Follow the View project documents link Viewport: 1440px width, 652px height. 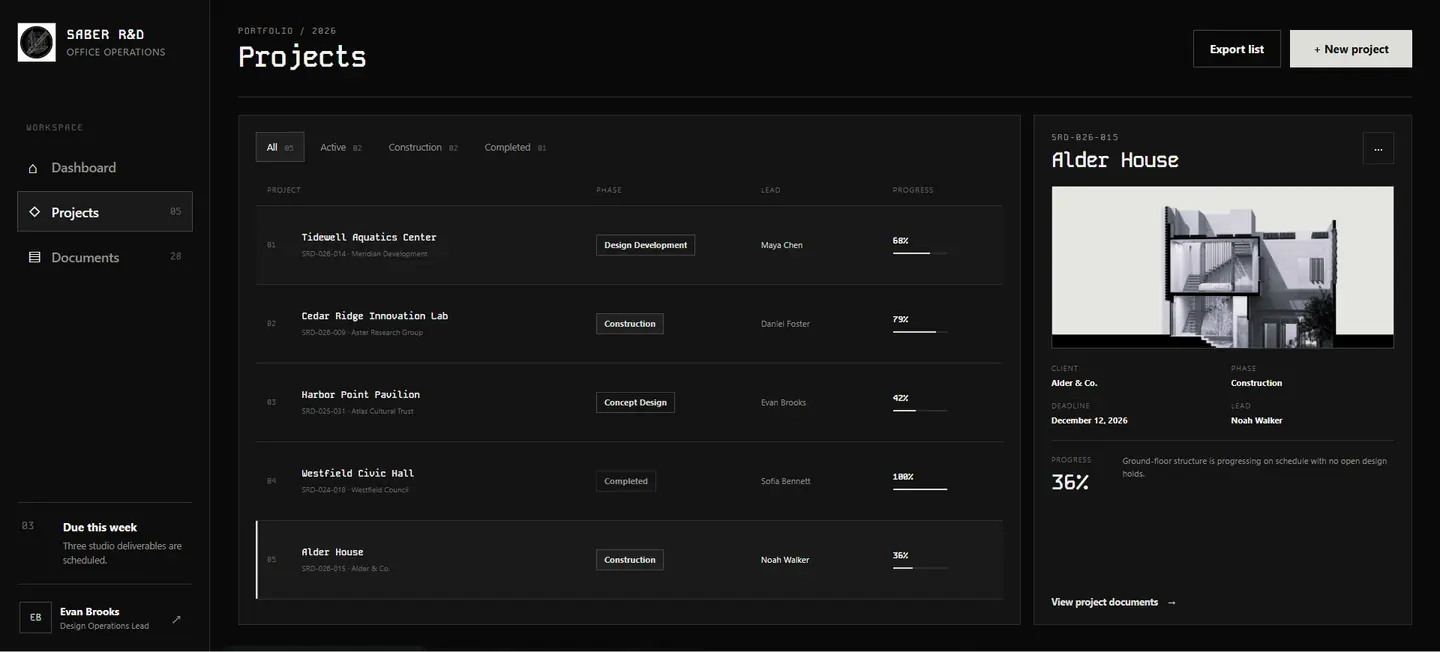(x=1113, y=602)
